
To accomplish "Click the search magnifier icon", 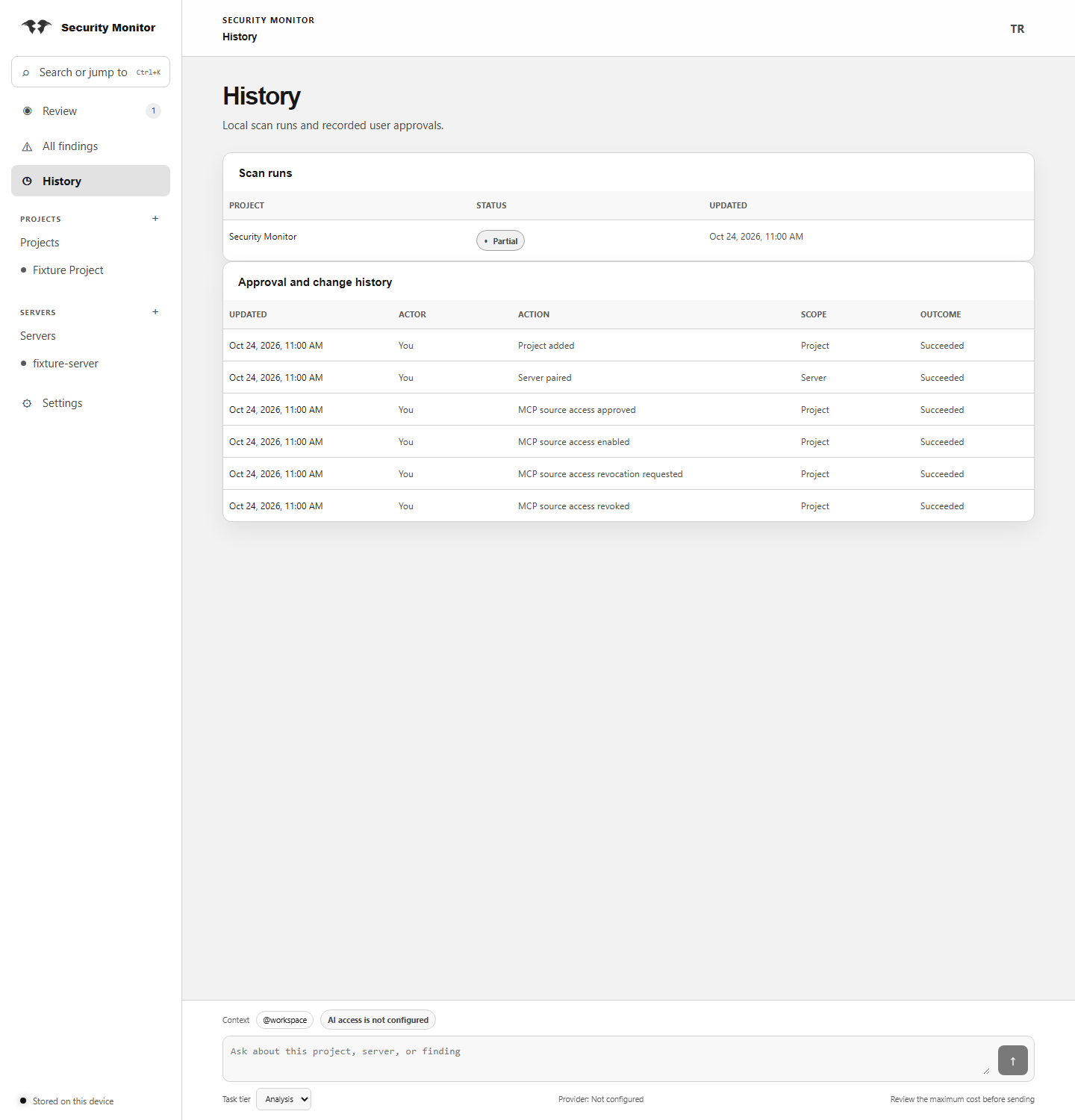I will [26, 72].
